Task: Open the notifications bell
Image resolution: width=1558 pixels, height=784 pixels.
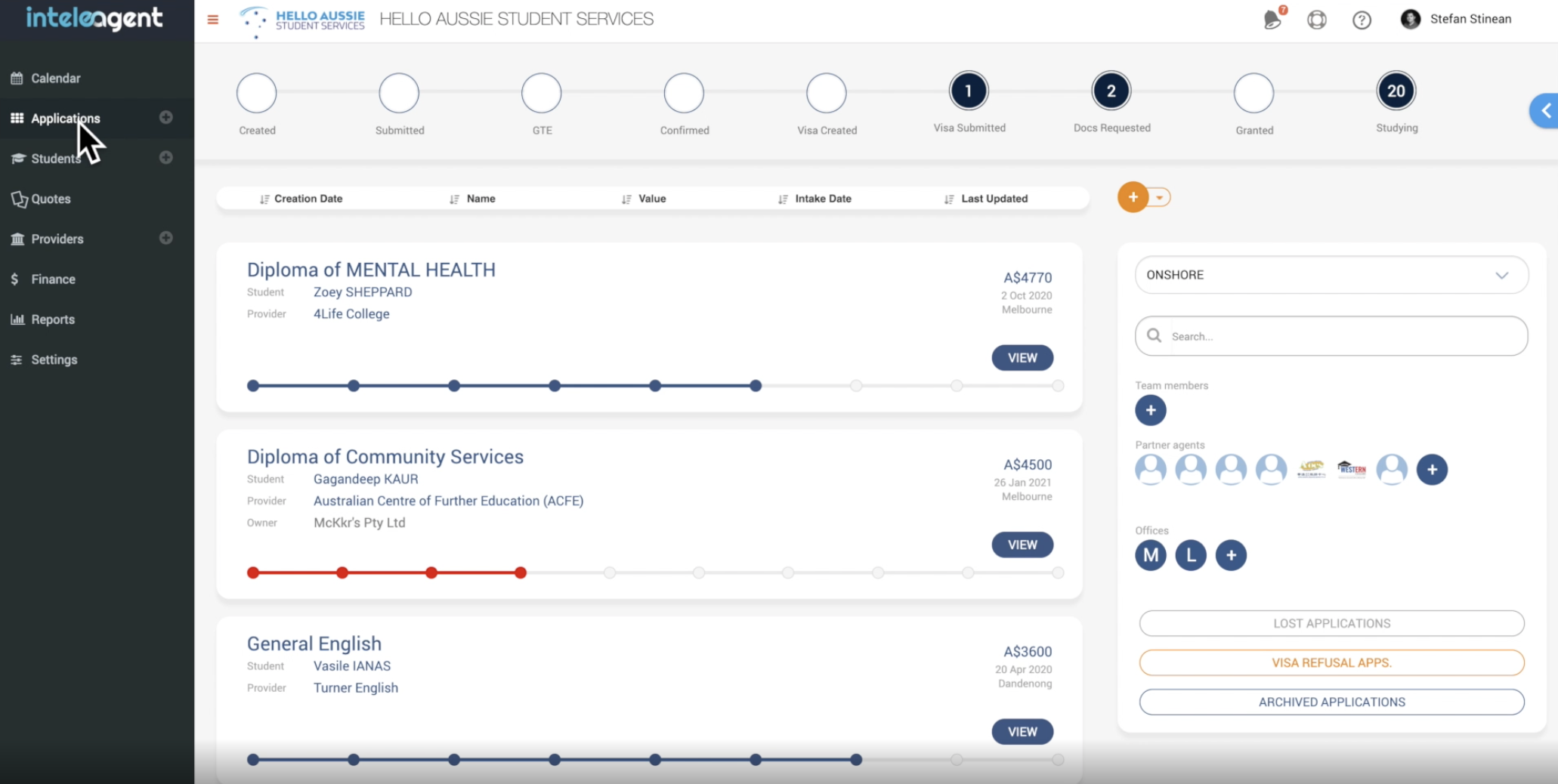Action: (x=1272, y=20)
